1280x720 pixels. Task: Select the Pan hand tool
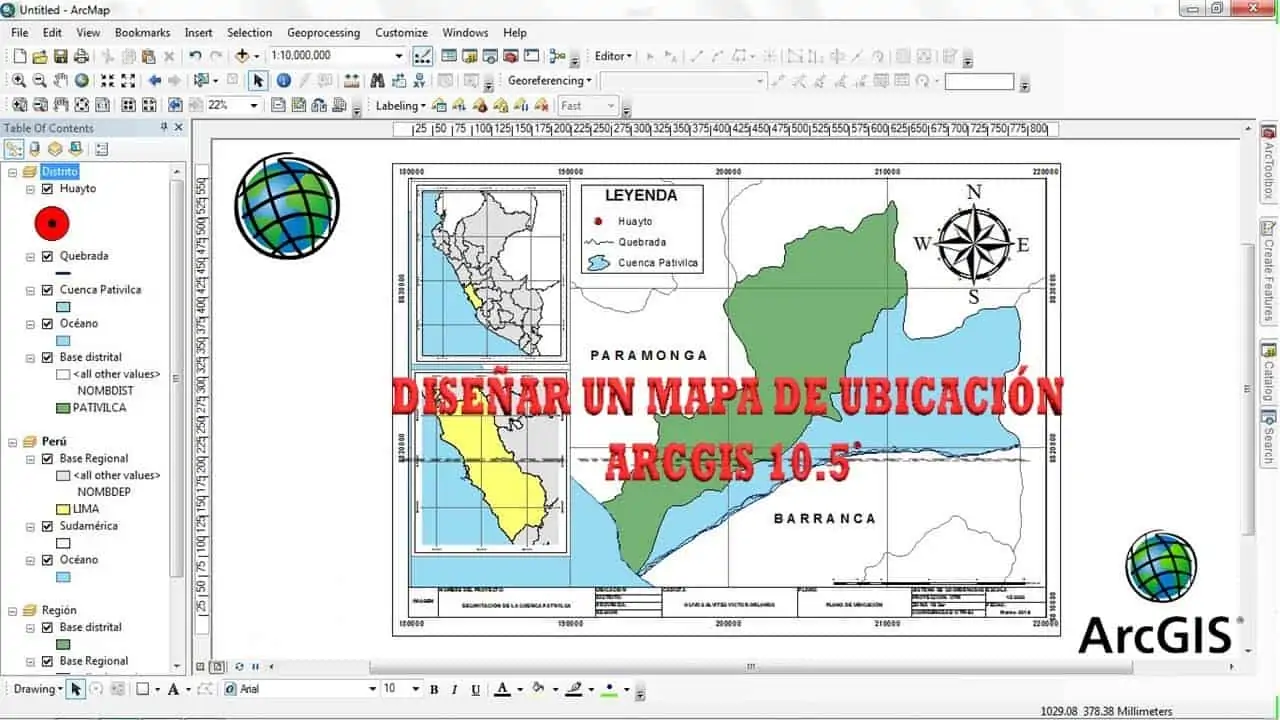61,81
